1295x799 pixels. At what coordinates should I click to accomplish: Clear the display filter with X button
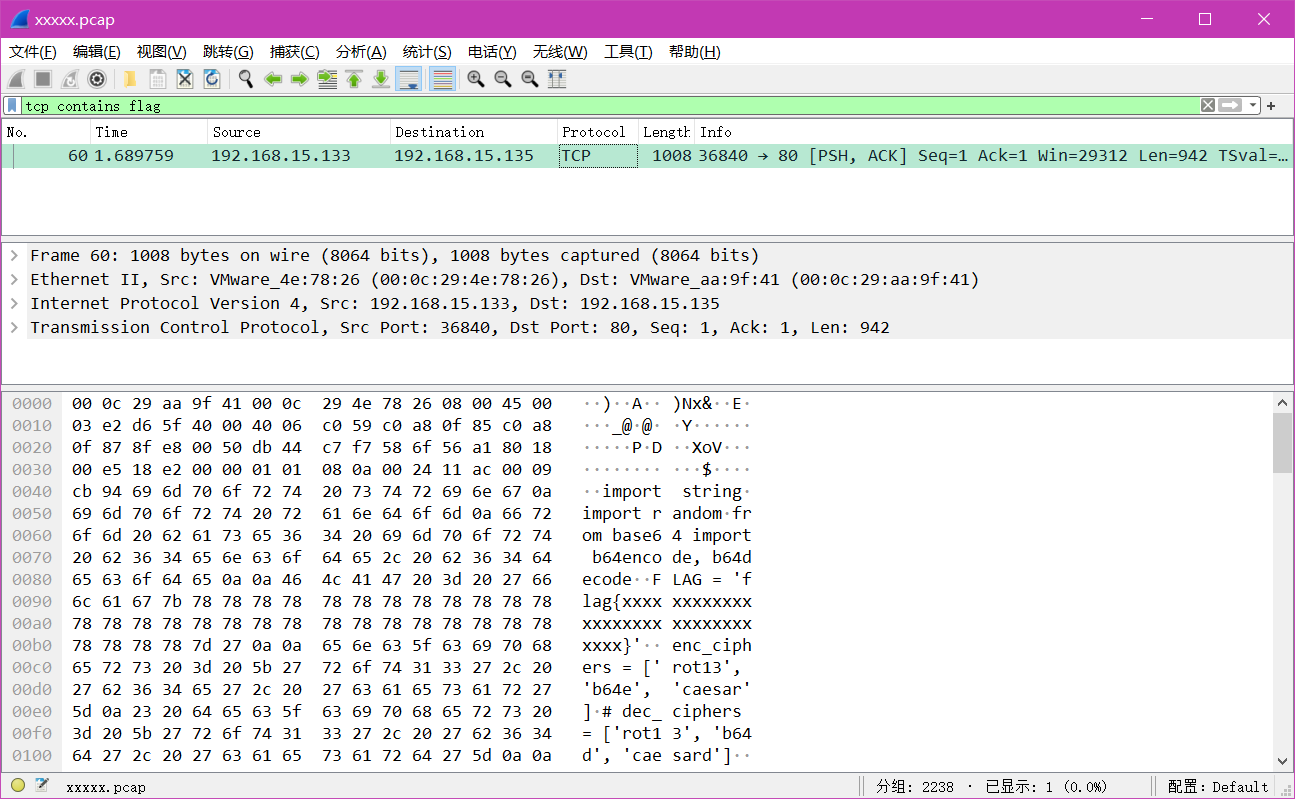pyautogui.click(x=1208, y=105)
